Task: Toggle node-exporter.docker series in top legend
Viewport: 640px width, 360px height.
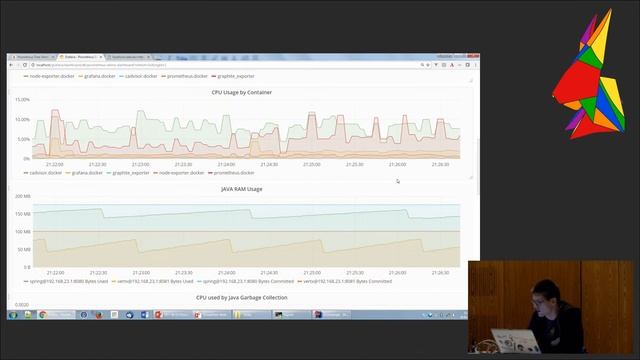Action: [49, 76]
